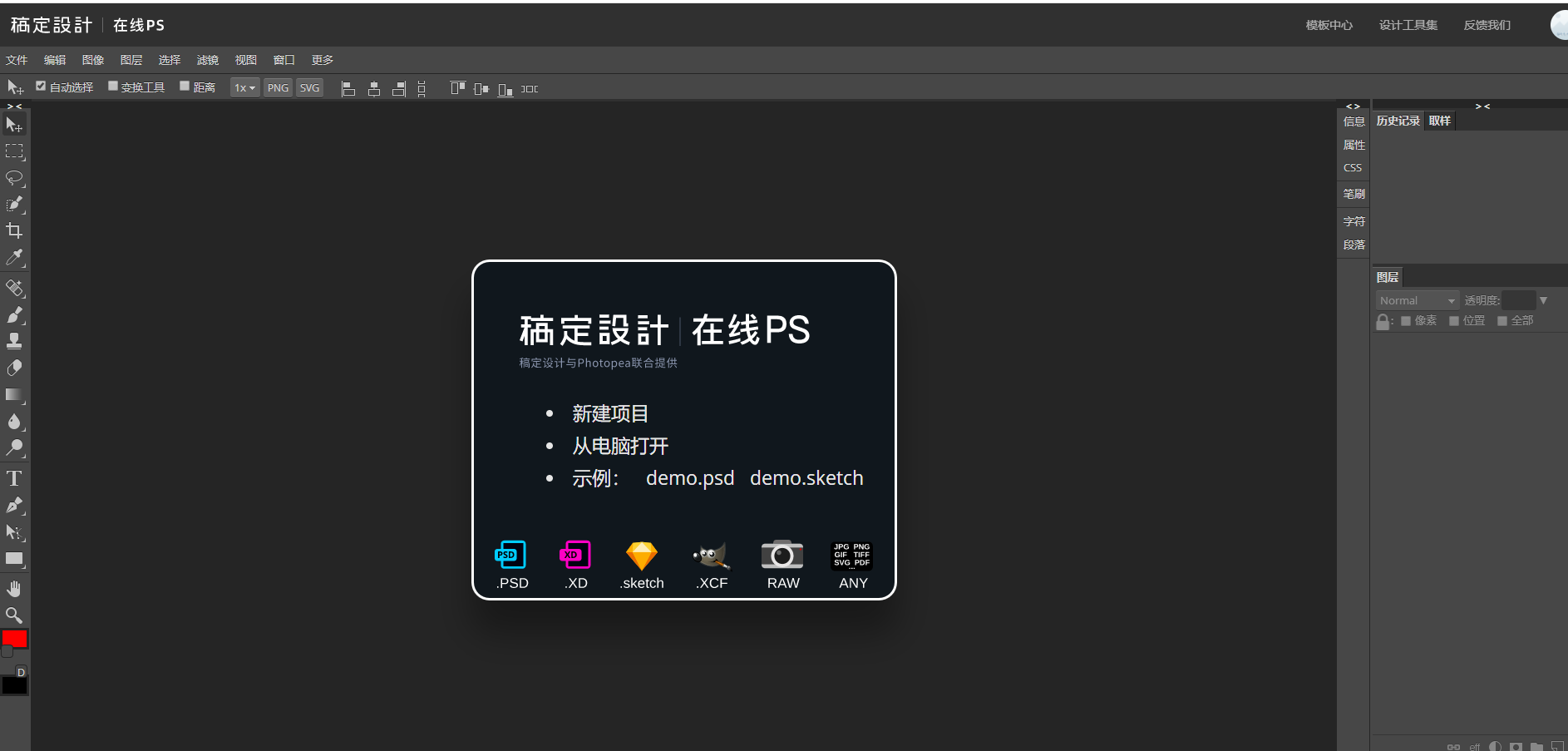Select the Crop tool
The width and height of the screenshot is (1568, 751).
(x=14, y=231)
